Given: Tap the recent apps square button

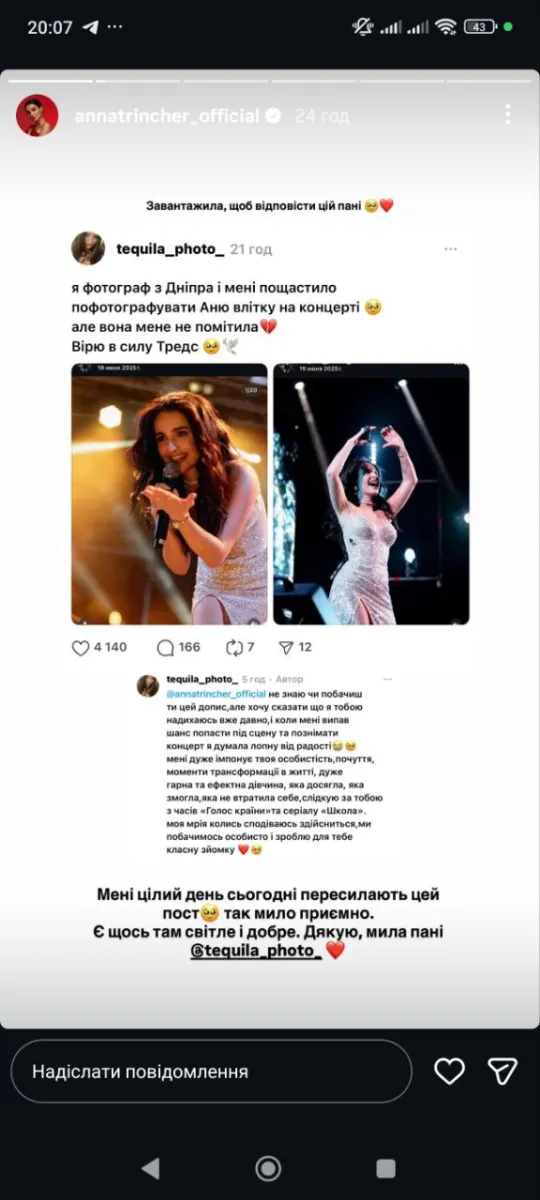Looking at the screenshot, I should pos(385,1167).
